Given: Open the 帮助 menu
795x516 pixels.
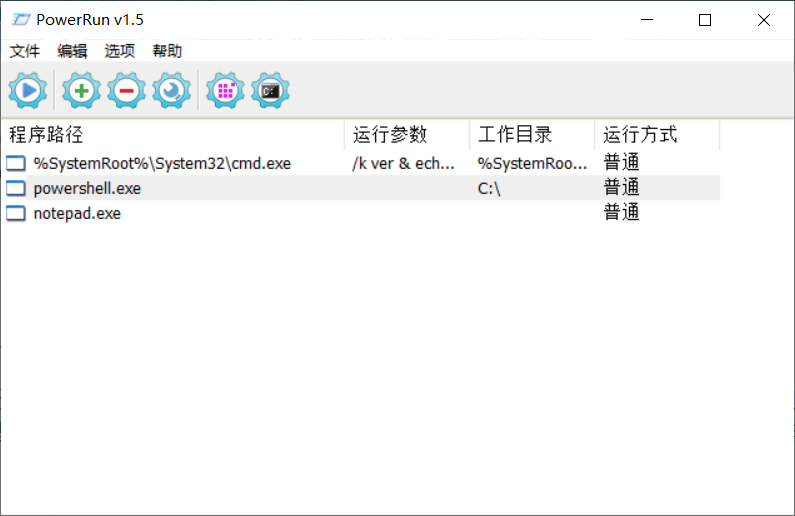Looking at the screenshot, I should click(167, 51).
